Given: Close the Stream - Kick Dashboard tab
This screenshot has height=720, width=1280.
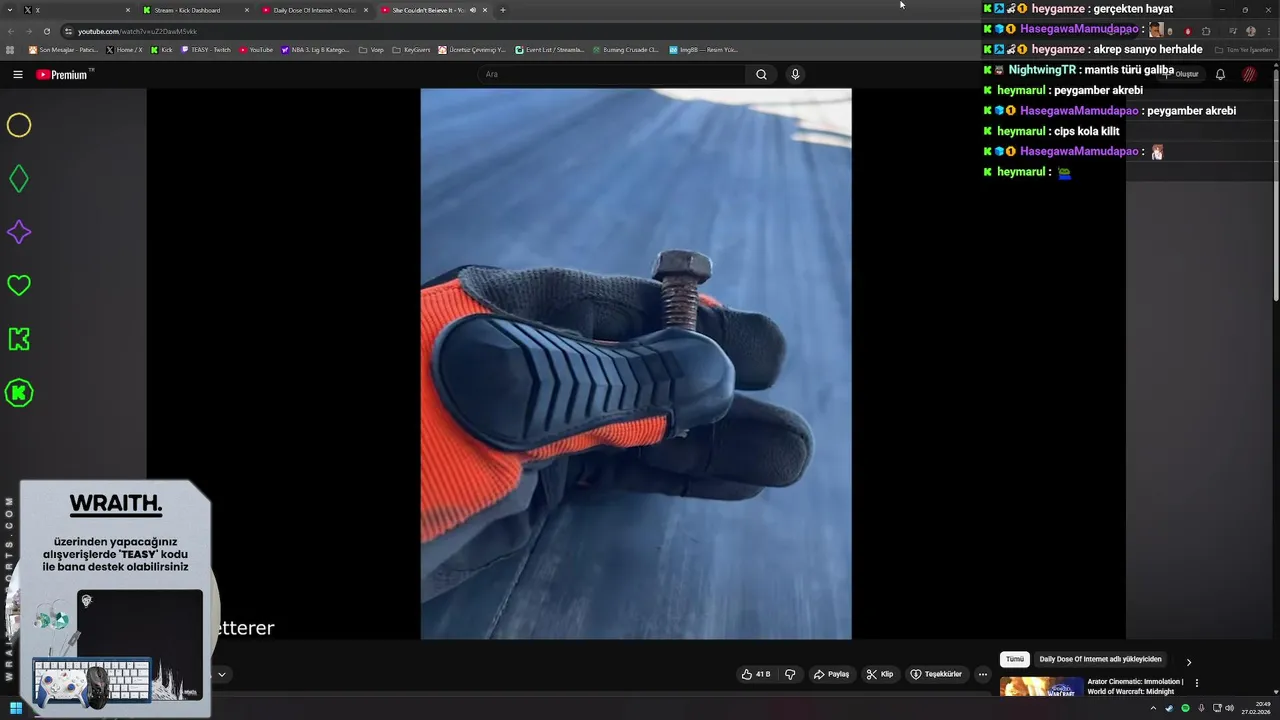Looking at the screenshot, I should [246, 10].
